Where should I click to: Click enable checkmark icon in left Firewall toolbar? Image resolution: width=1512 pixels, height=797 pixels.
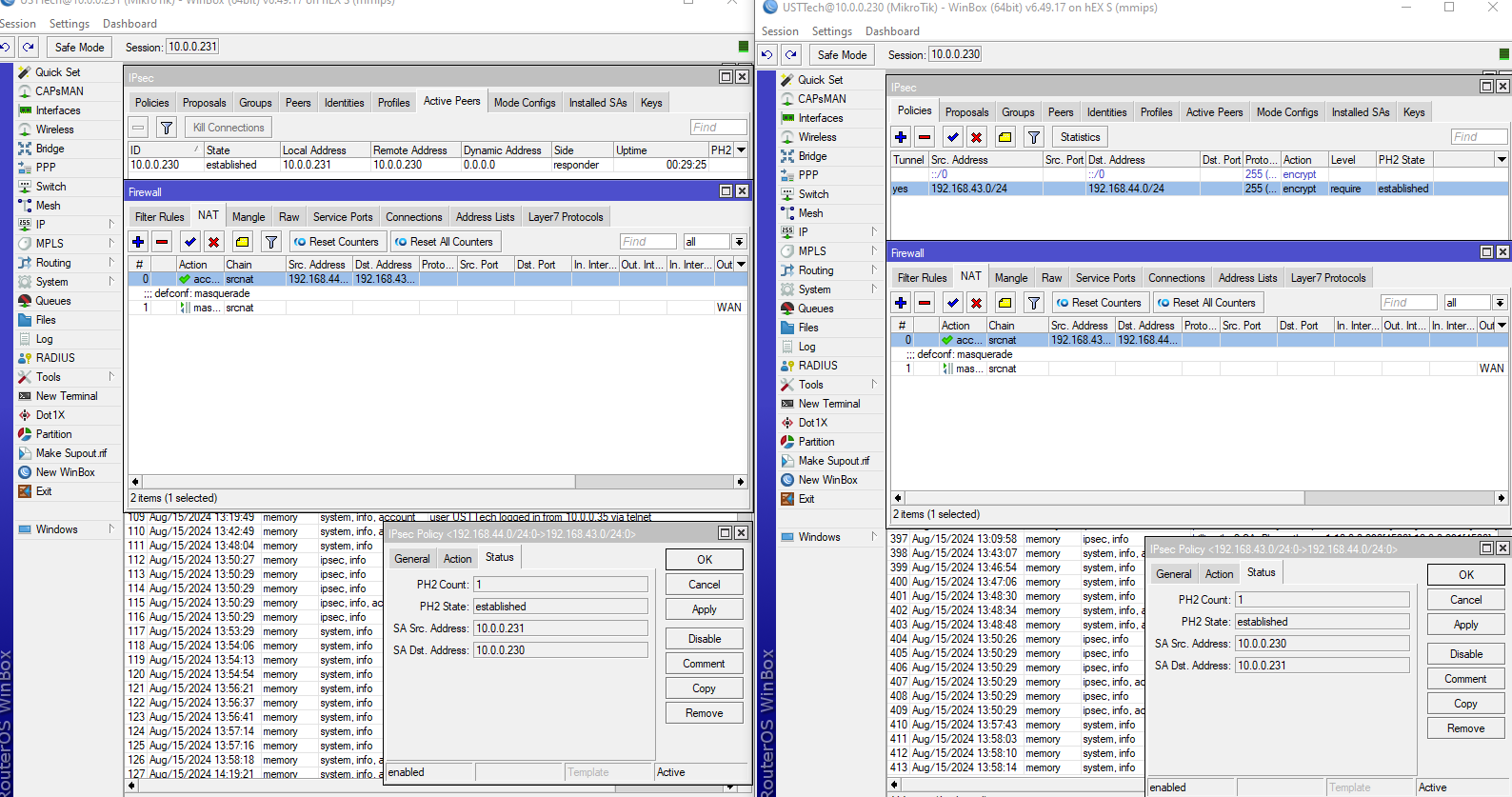point(190,242)
